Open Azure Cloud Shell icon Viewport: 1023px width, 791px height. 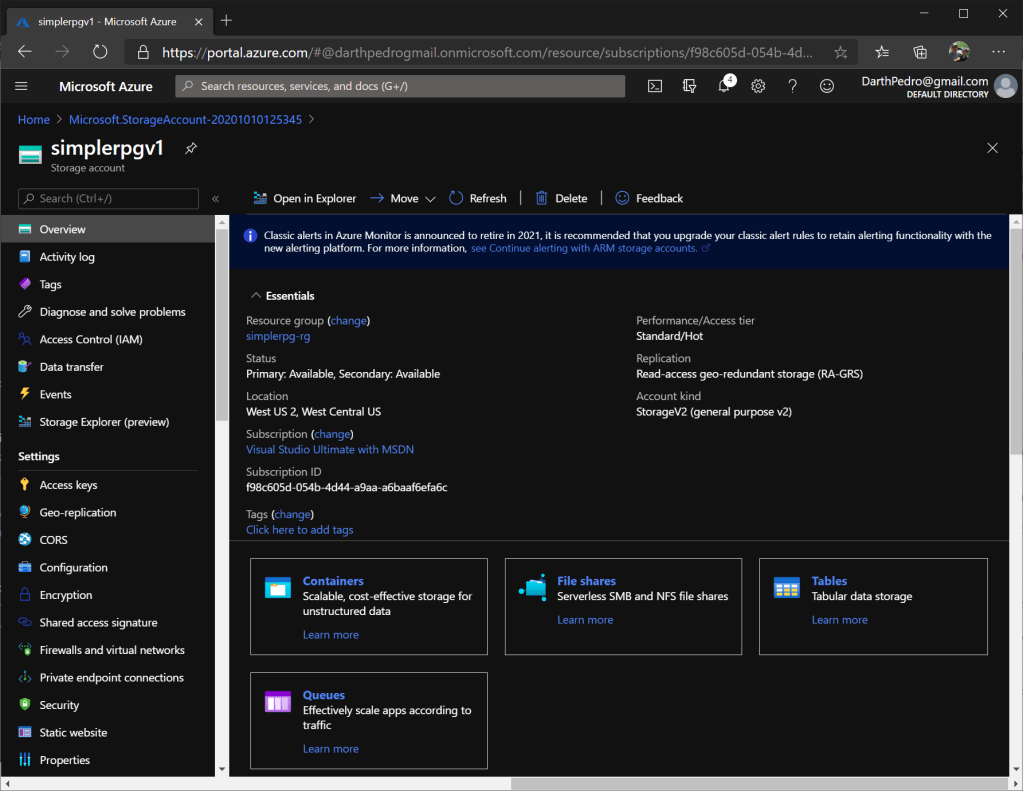click(655, 86)
